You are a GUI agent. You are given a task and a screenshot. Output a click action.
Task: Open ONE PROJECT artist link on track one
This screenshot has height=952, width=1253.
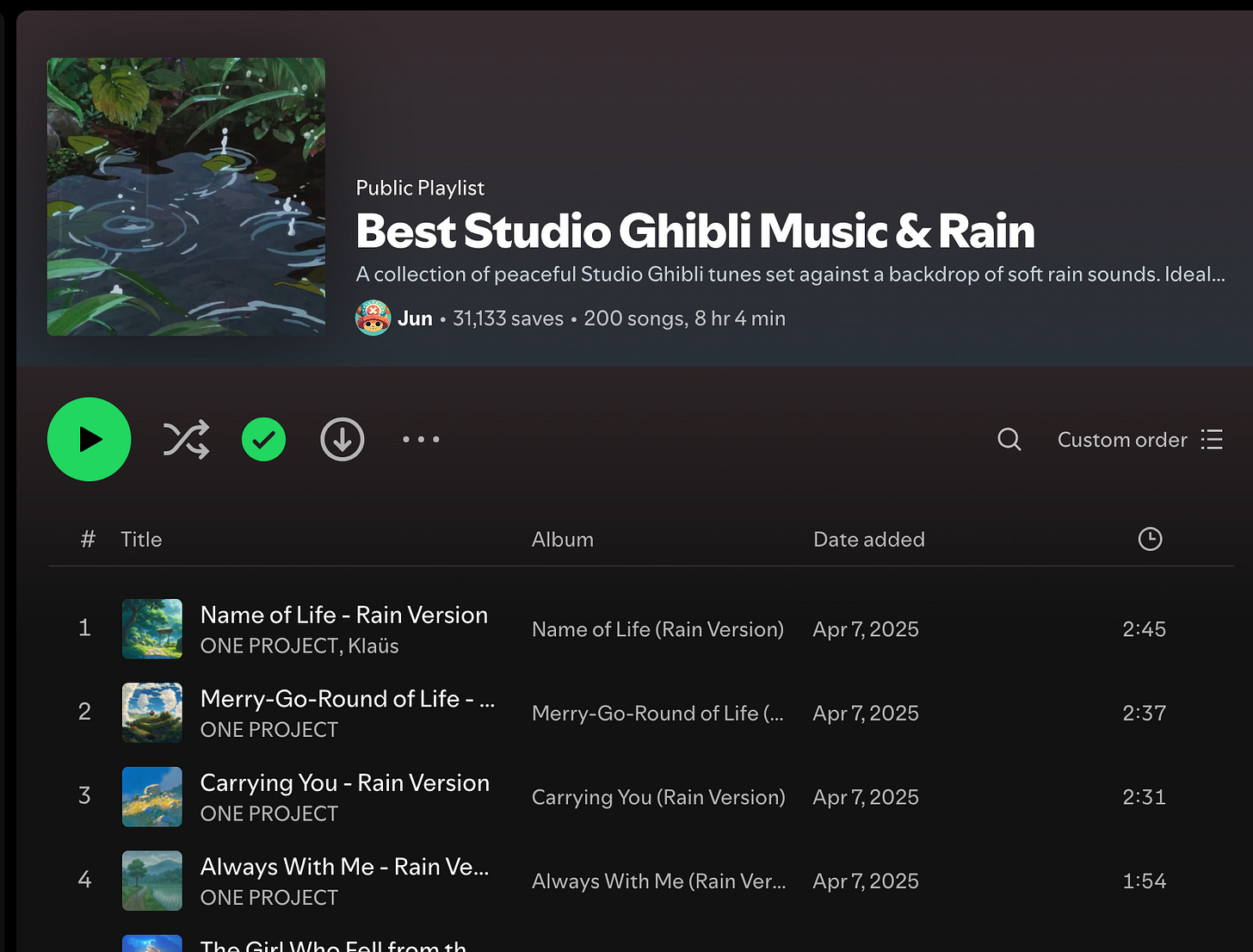pos(269,646)
